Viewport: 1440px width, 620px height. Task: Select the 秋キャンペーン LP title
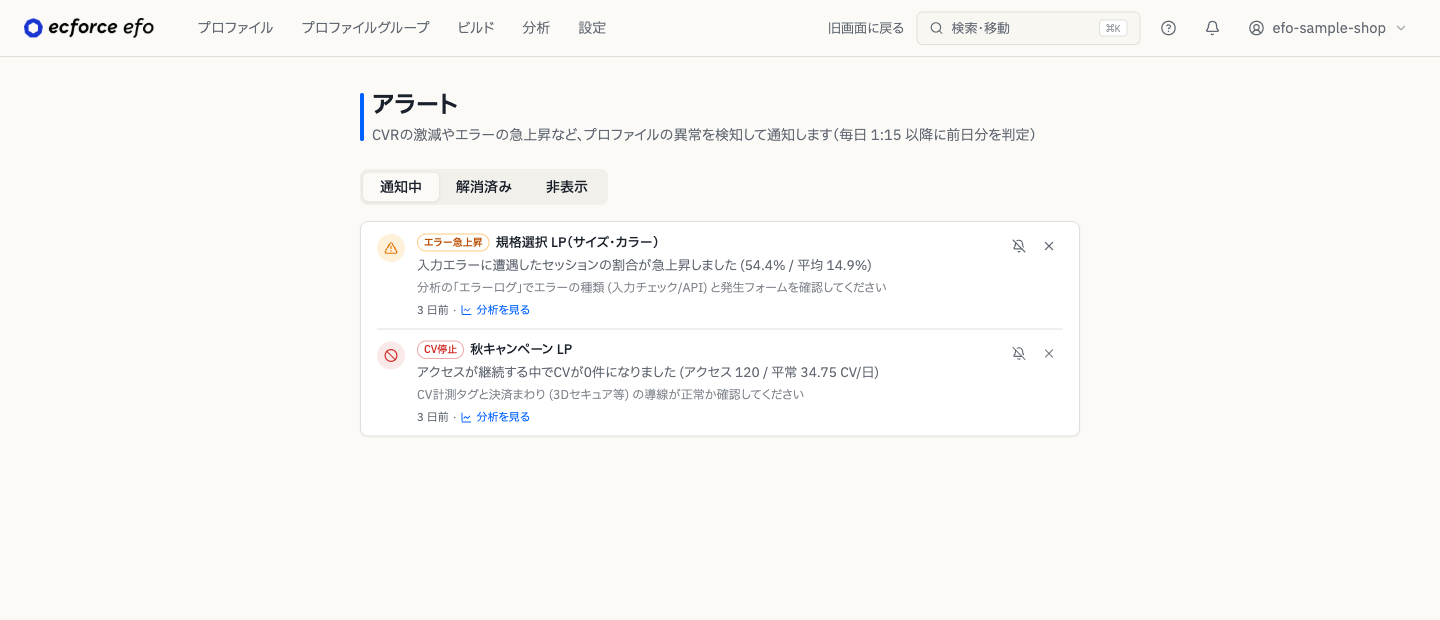pyautogui.click(x=521, y=349)
